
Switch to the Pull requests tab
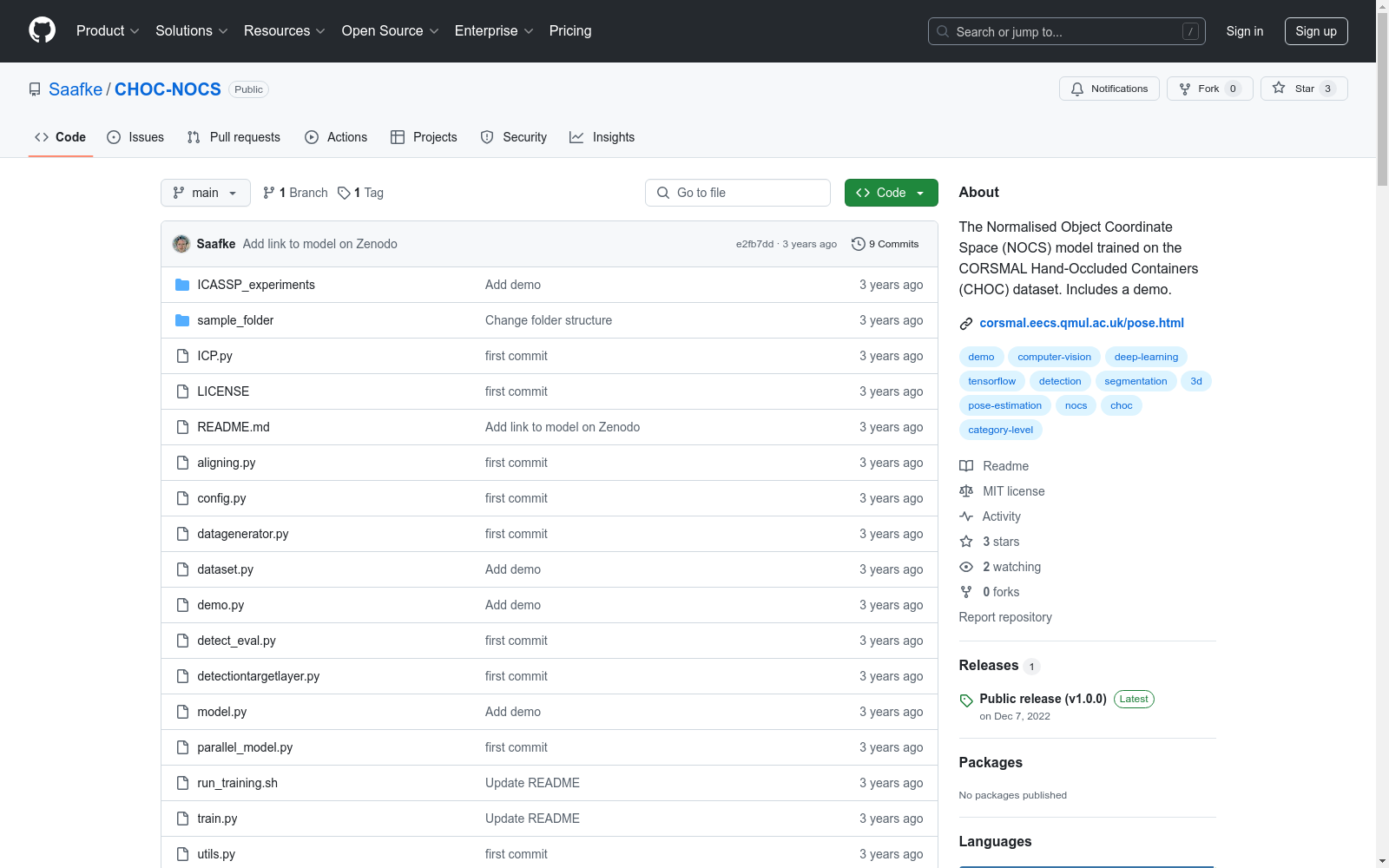coord(234,137)
